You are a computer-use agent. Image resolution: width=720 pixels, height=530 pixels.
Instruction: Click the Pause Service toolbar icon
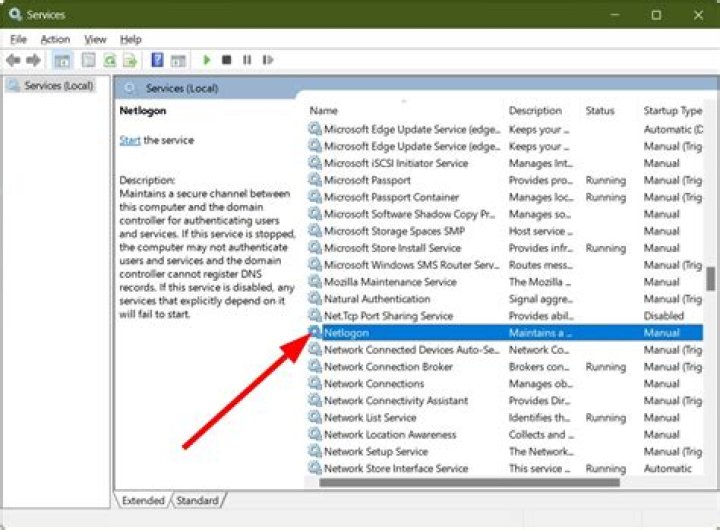pyautogui.click(x=247, y=60)
